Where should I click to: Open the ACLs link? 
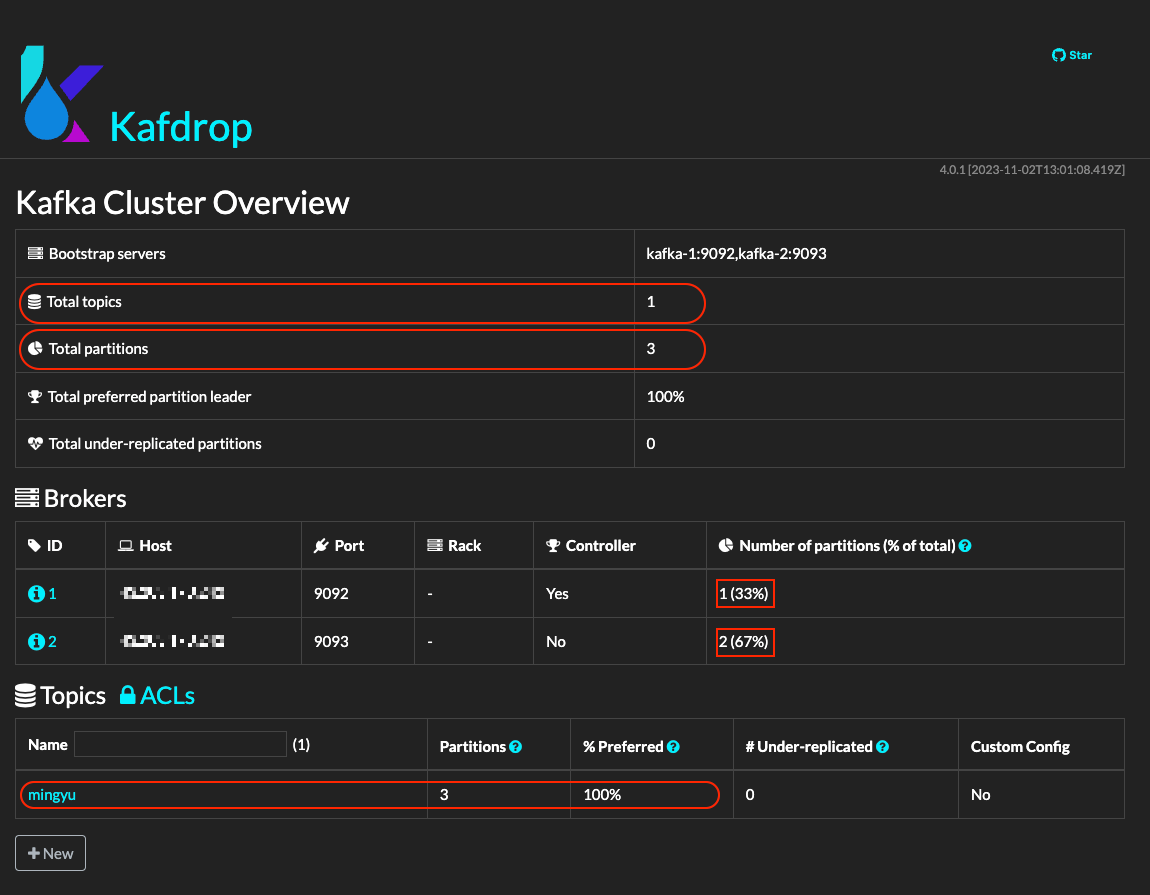coord(167,695)
